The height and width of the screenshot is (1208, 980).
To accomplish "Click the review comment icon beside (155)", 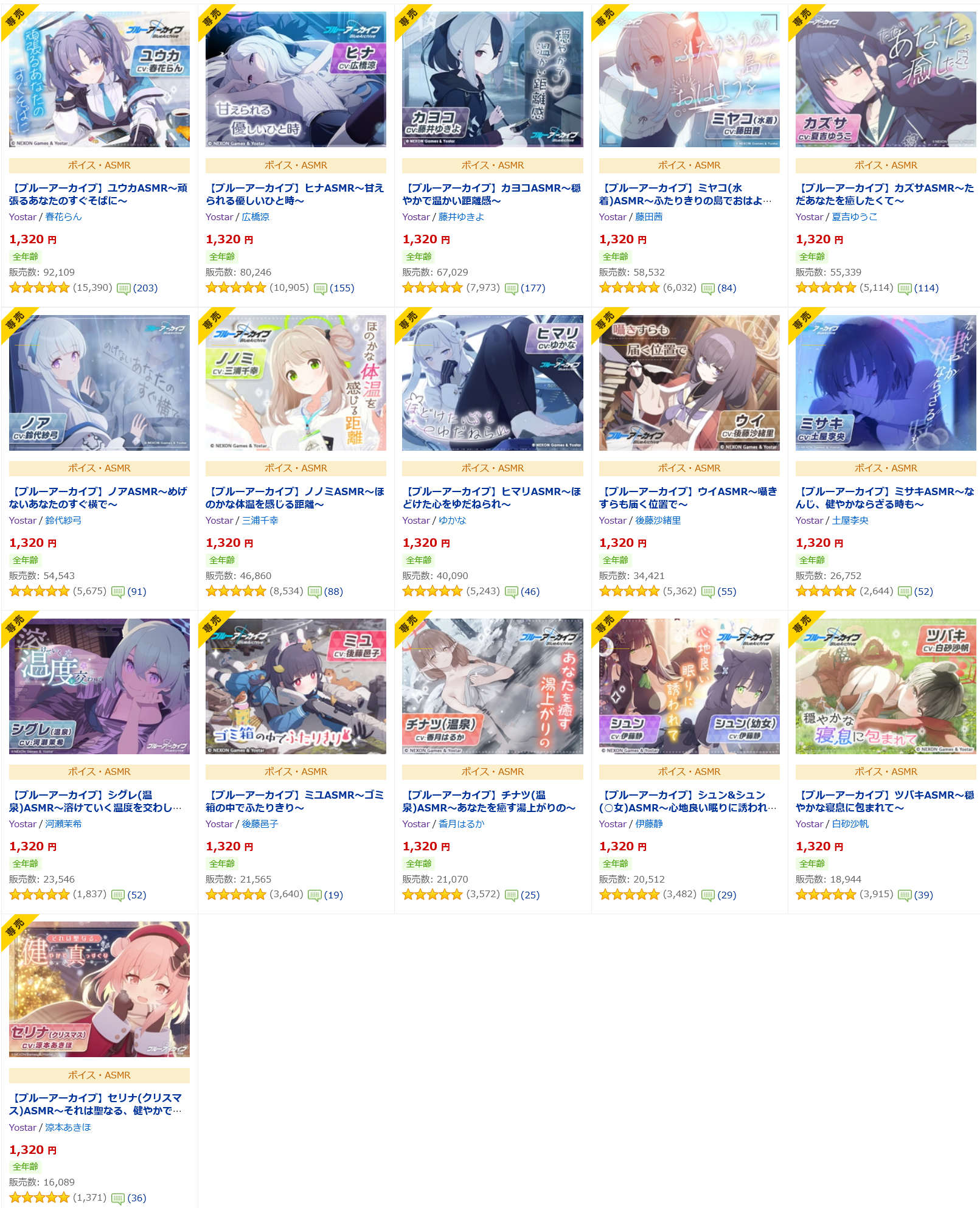I will tap(320, 288).
